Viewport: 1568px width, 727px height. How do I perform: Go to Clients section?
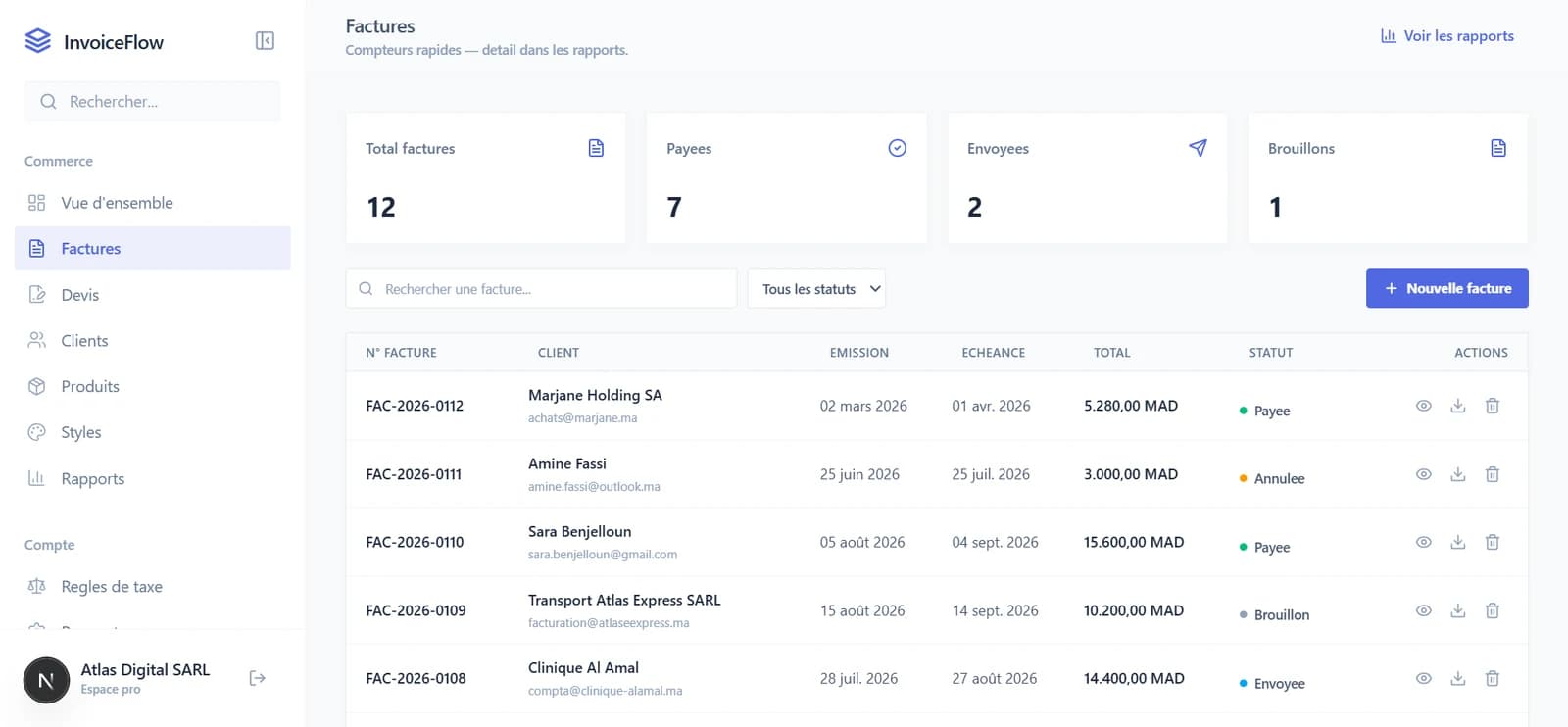pyautogui.click(x=153, y=341)
